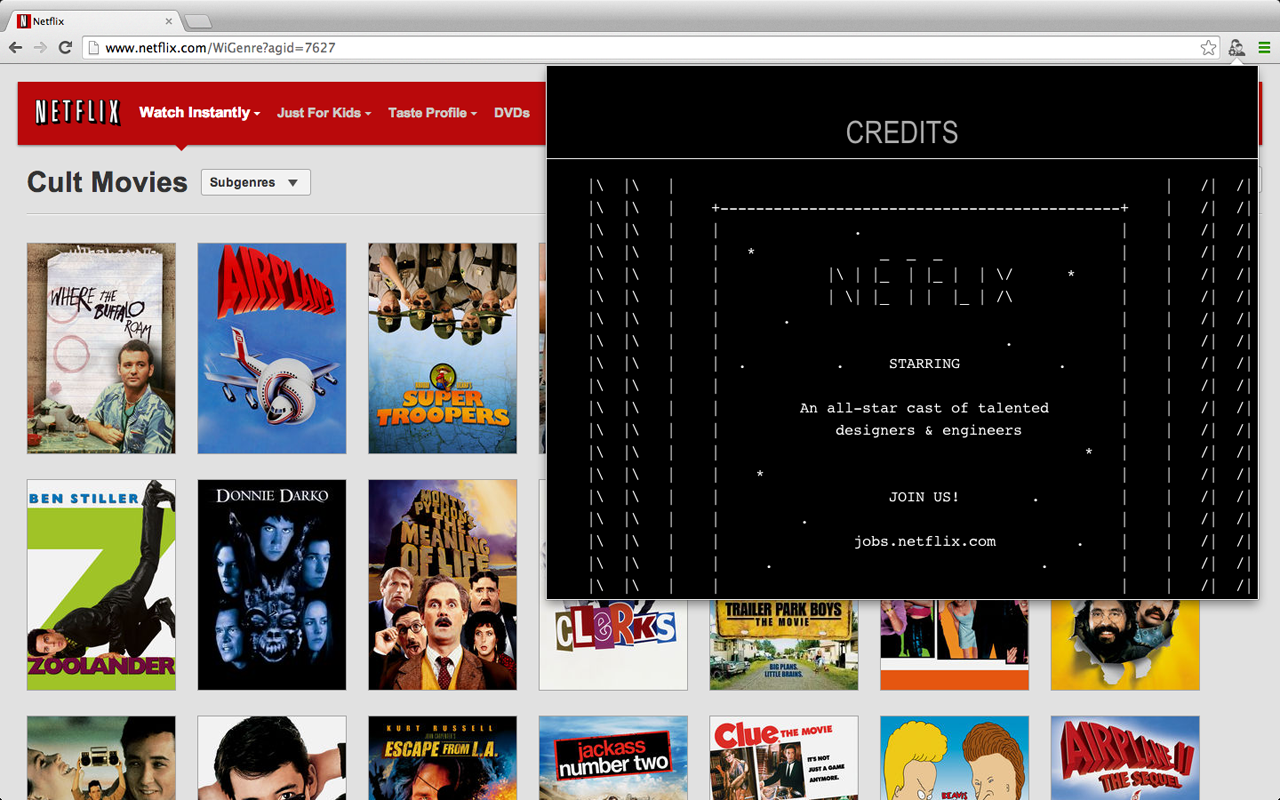The height and width of the screenshot is (800, 1280).
Task: Click the Cult Movies page heading
Action: pyautogui.click(x=107, y=182)
